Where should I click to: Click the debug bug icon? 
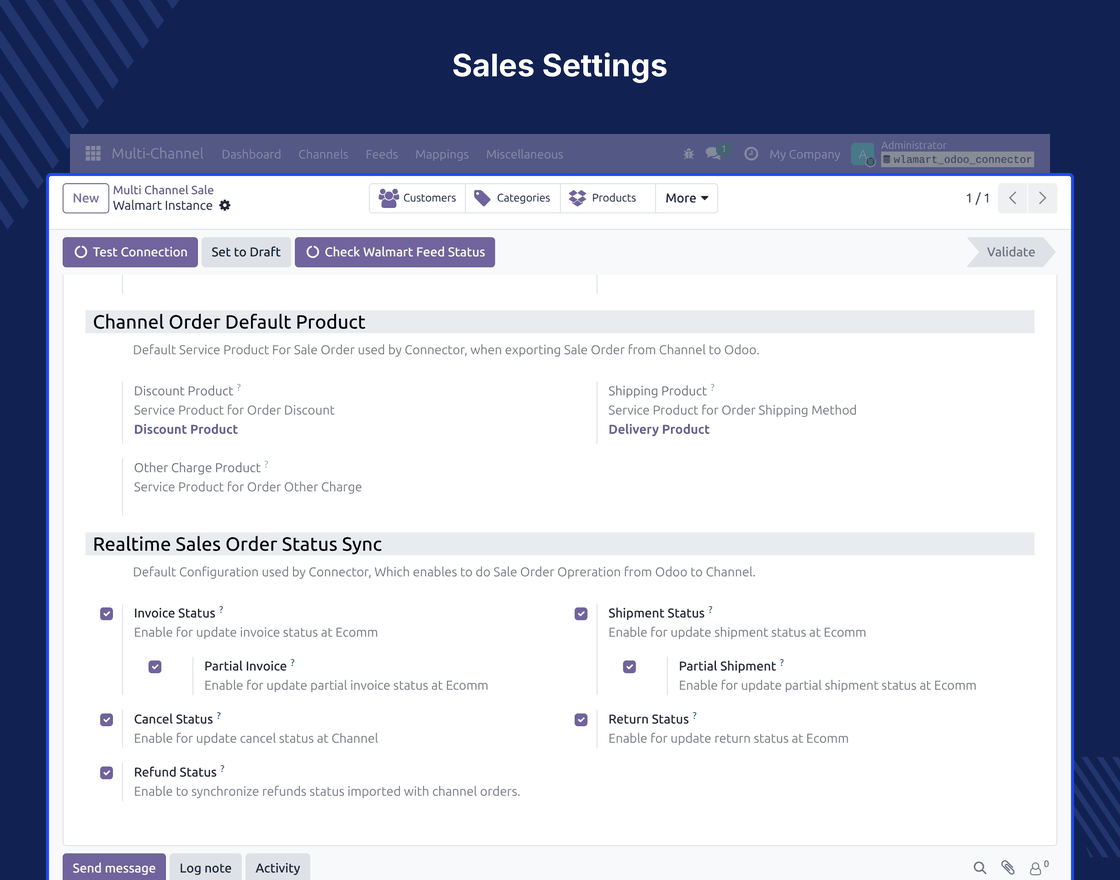pyautogui.click(x=689, y=154)
